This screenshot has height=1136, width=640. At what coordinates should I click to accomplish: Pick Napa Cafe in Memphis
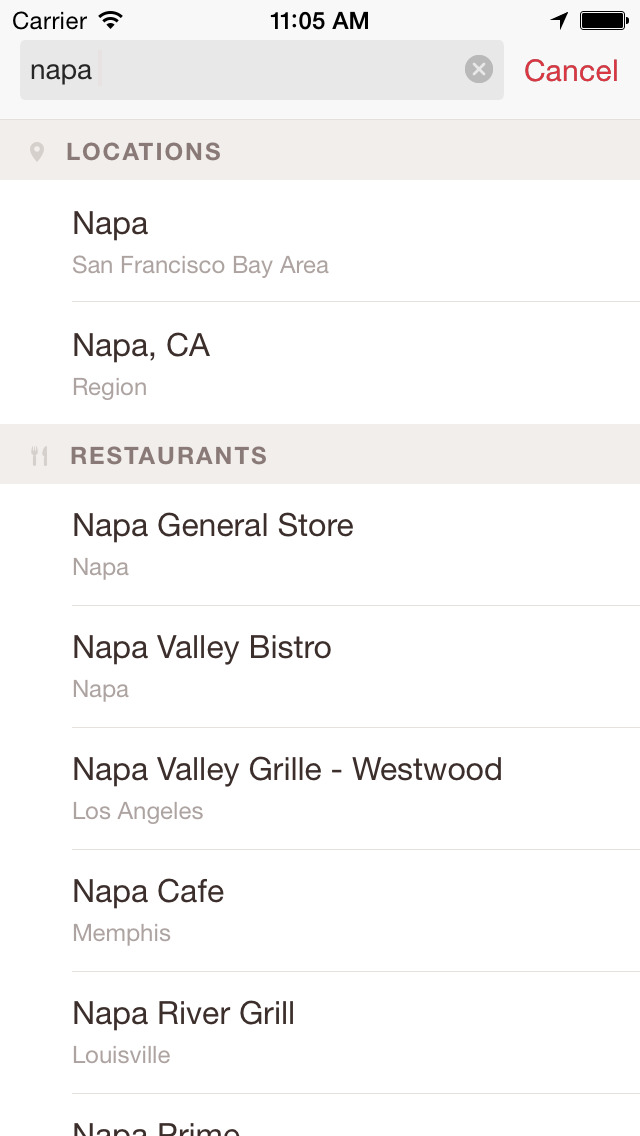[320, 911]
